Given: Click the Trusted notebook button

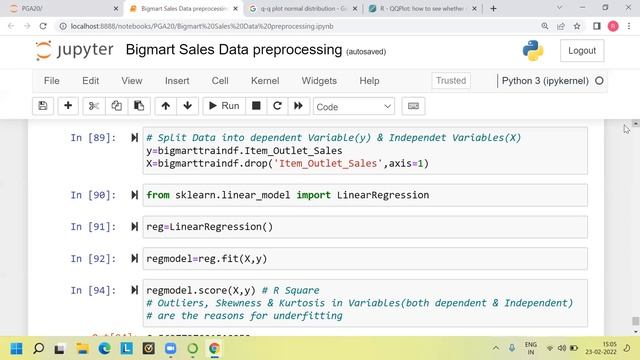Looking at the screenshot, I should tap(451, 81).
